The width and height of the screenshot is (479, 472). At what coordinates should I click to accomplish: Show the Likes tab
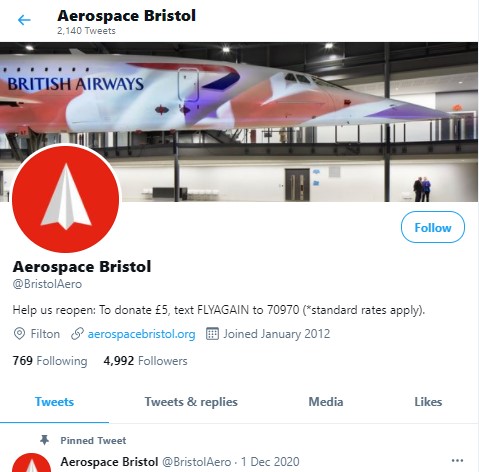pyautogui.click(x=428, y=402)
